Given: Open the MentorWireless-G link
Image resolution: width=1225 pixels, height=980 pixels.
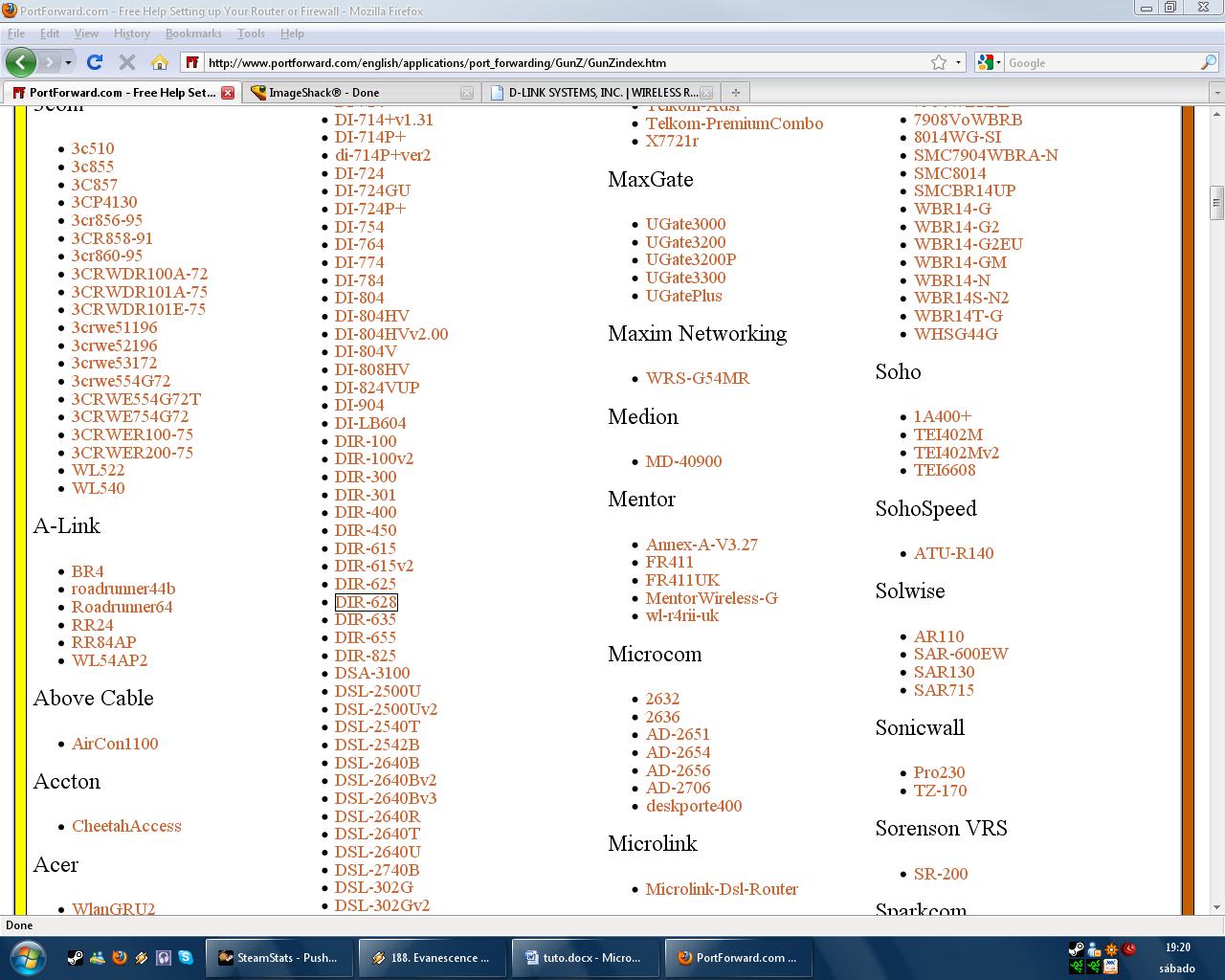Looking at the screenshot, I should [712, 598].
